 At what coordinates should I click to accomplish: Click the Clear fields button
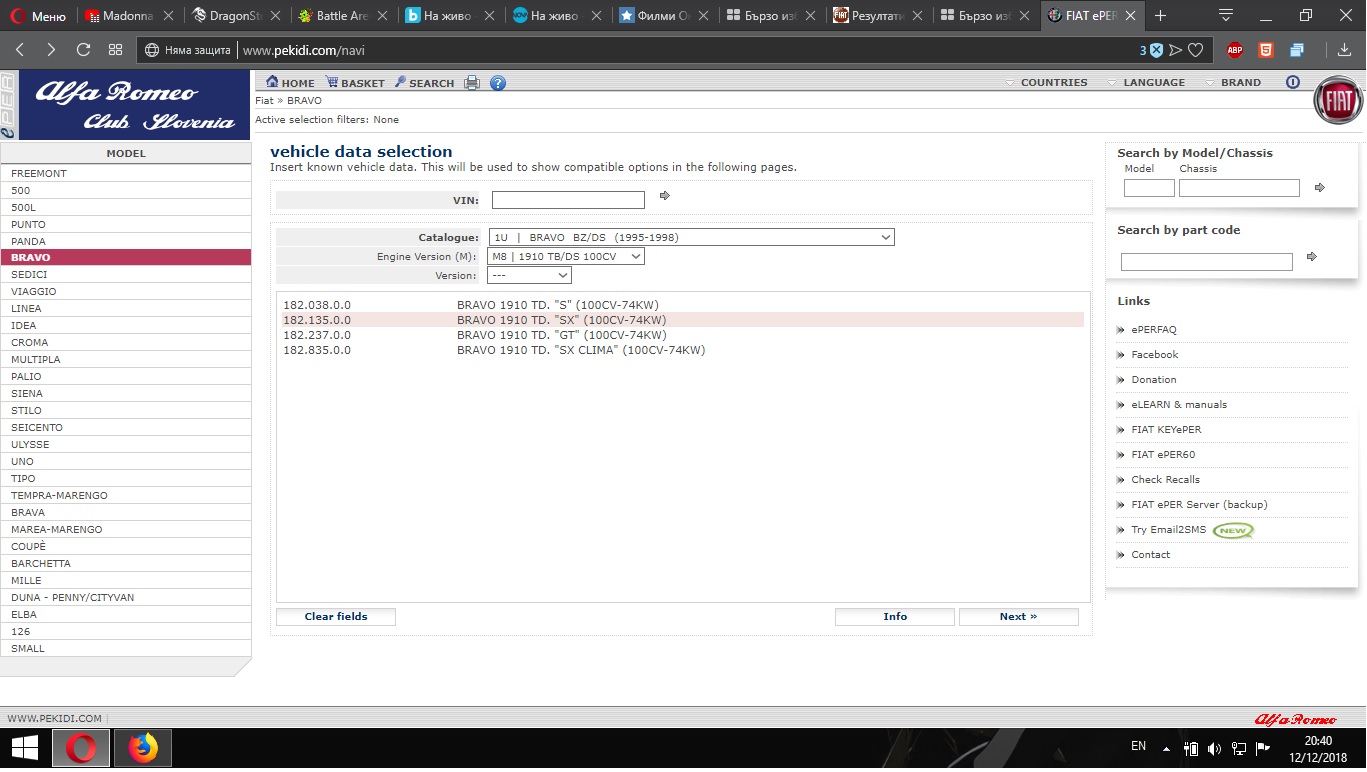(336, 617)
